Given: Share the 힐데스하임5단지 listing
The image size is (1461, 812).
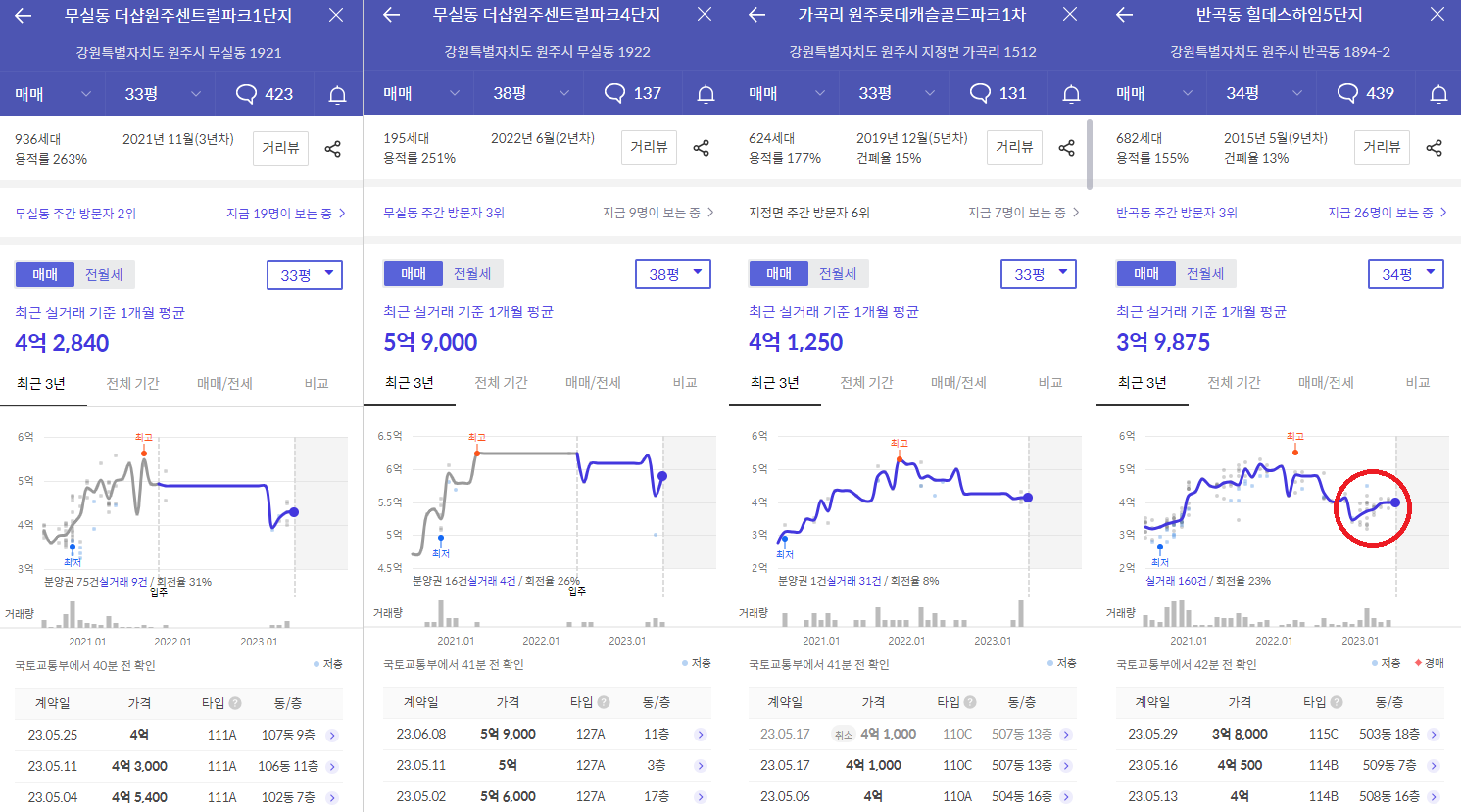Looking at the screenshot, I should point(1435,148).
